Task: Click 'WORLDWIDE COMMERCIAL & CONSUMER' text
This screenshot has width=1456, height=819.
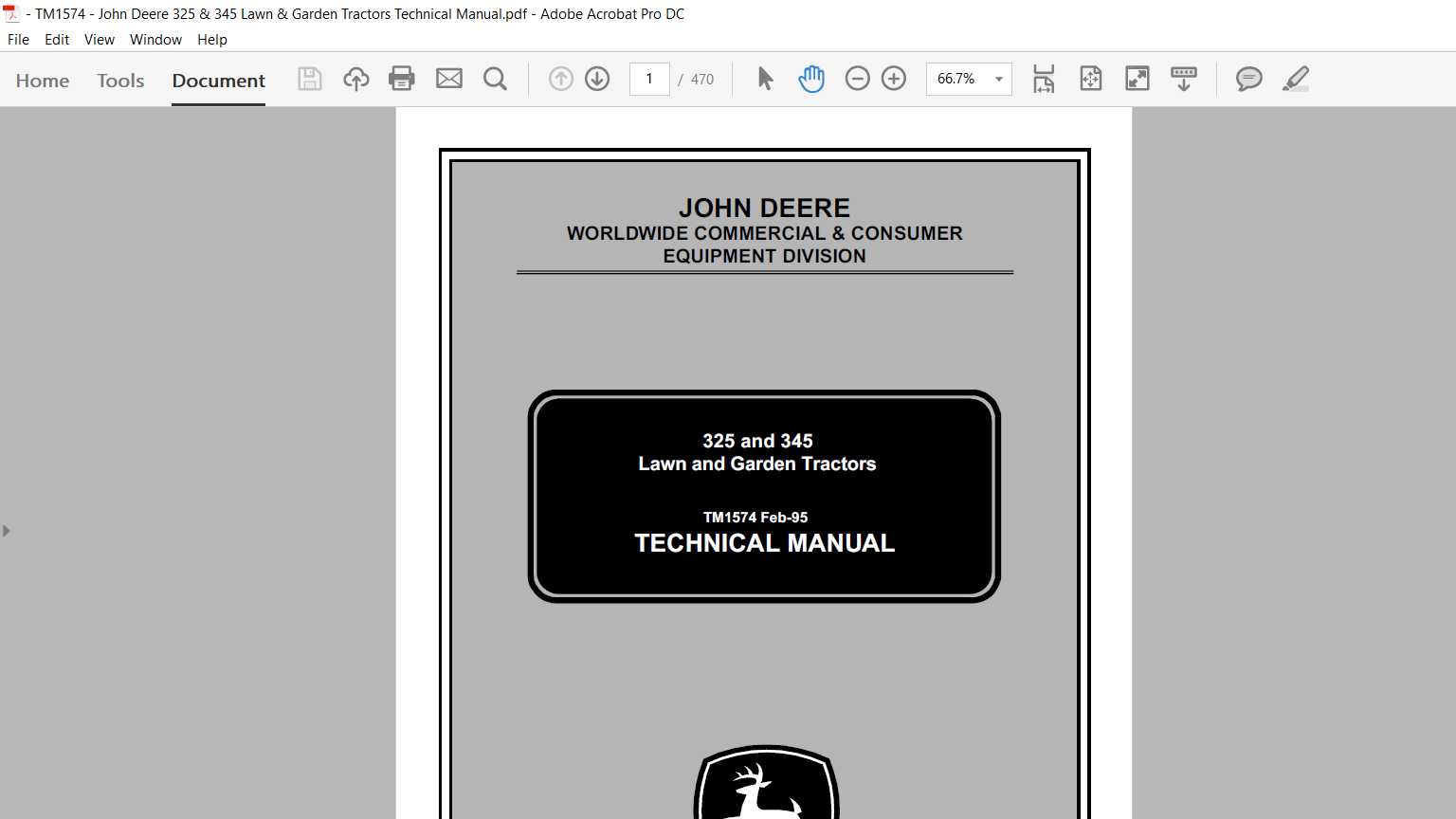Action: [765, 233]
